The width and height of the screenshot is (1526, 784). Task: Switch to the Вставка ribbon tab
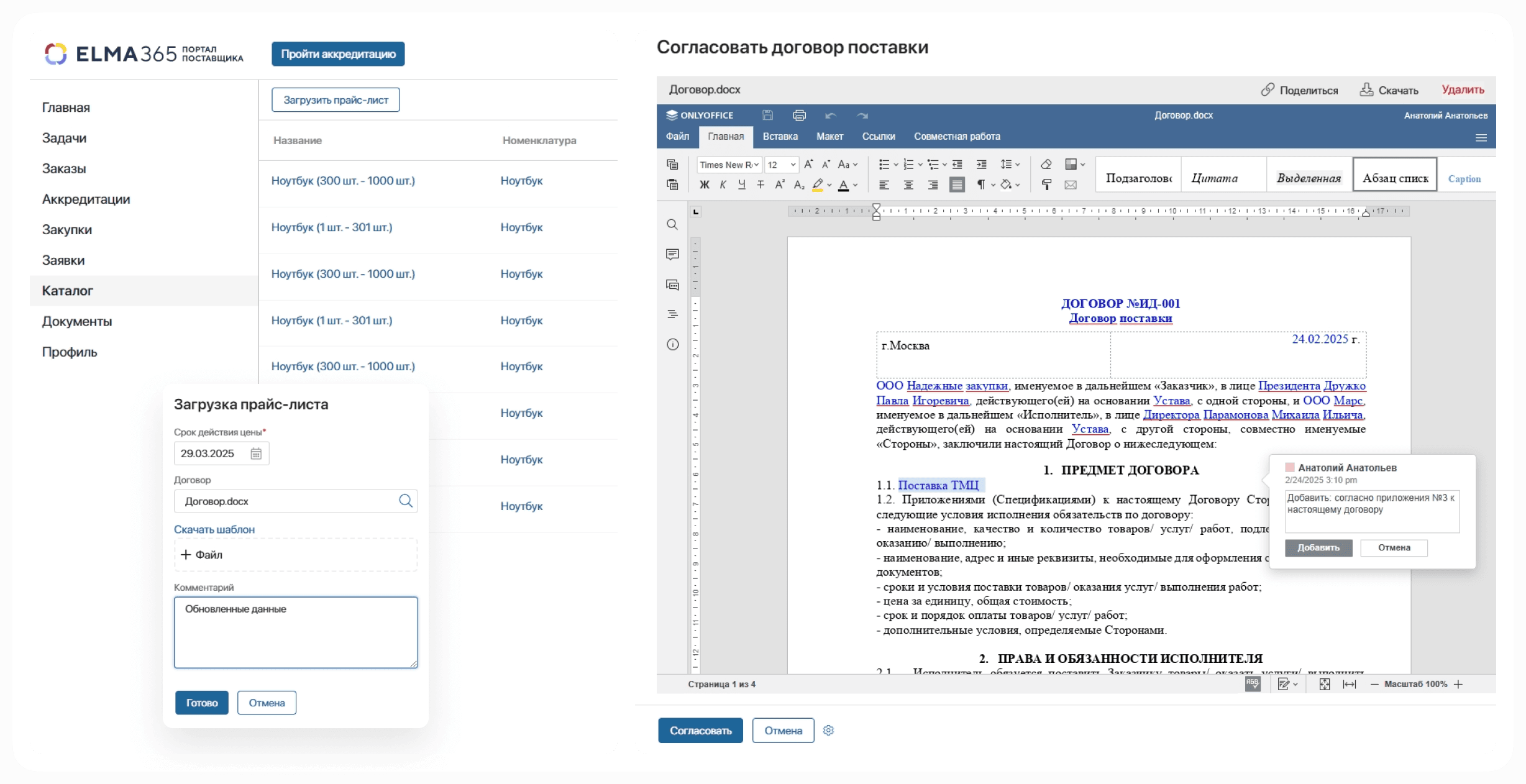point(780,137)
